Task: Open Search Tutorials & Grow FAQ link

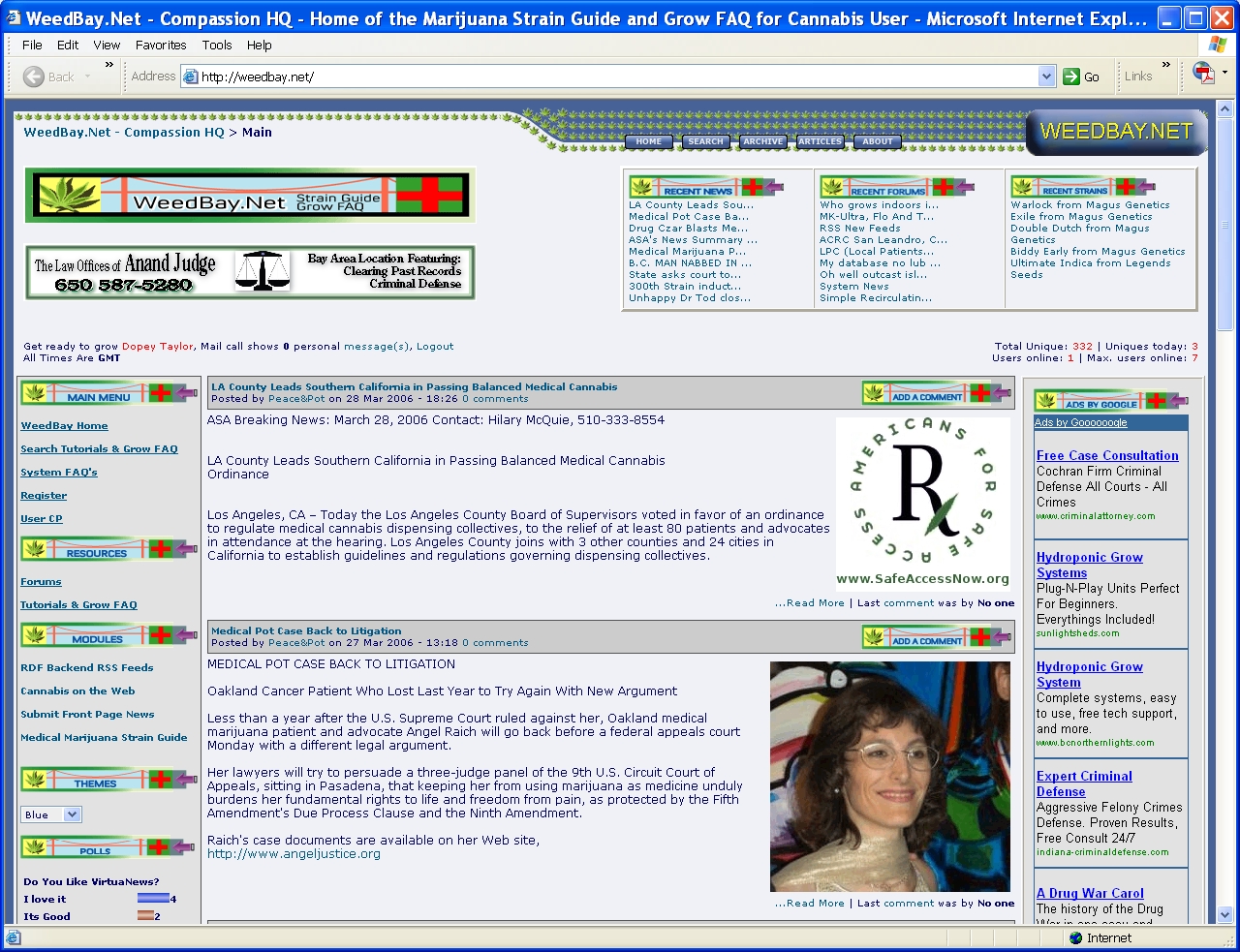Action: click(x=99, y=449)
